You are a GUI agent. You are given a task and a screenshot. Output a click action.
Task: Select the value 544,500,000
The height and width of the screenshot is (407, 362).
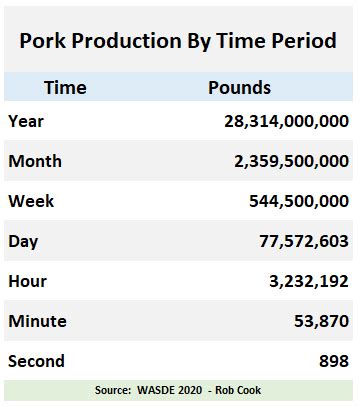coord(299,201)
